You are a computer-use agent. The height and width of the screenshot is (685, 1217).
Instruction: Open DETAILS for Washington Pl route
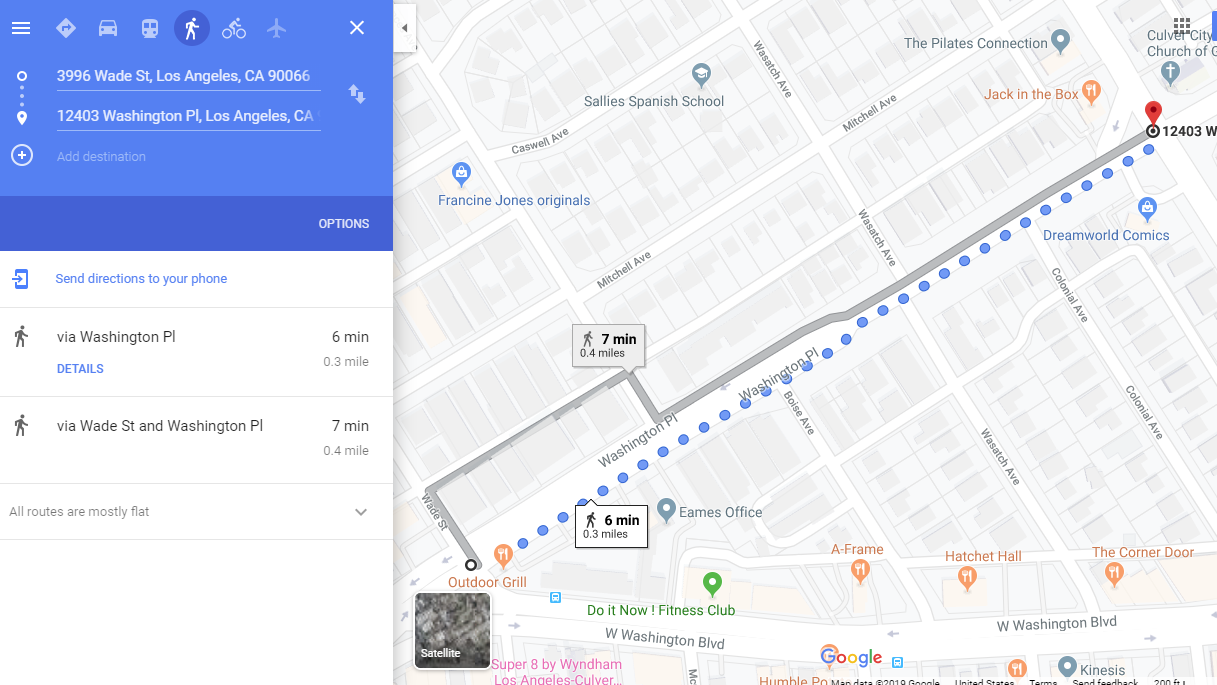pyautogui.click(x=80, y=369)
